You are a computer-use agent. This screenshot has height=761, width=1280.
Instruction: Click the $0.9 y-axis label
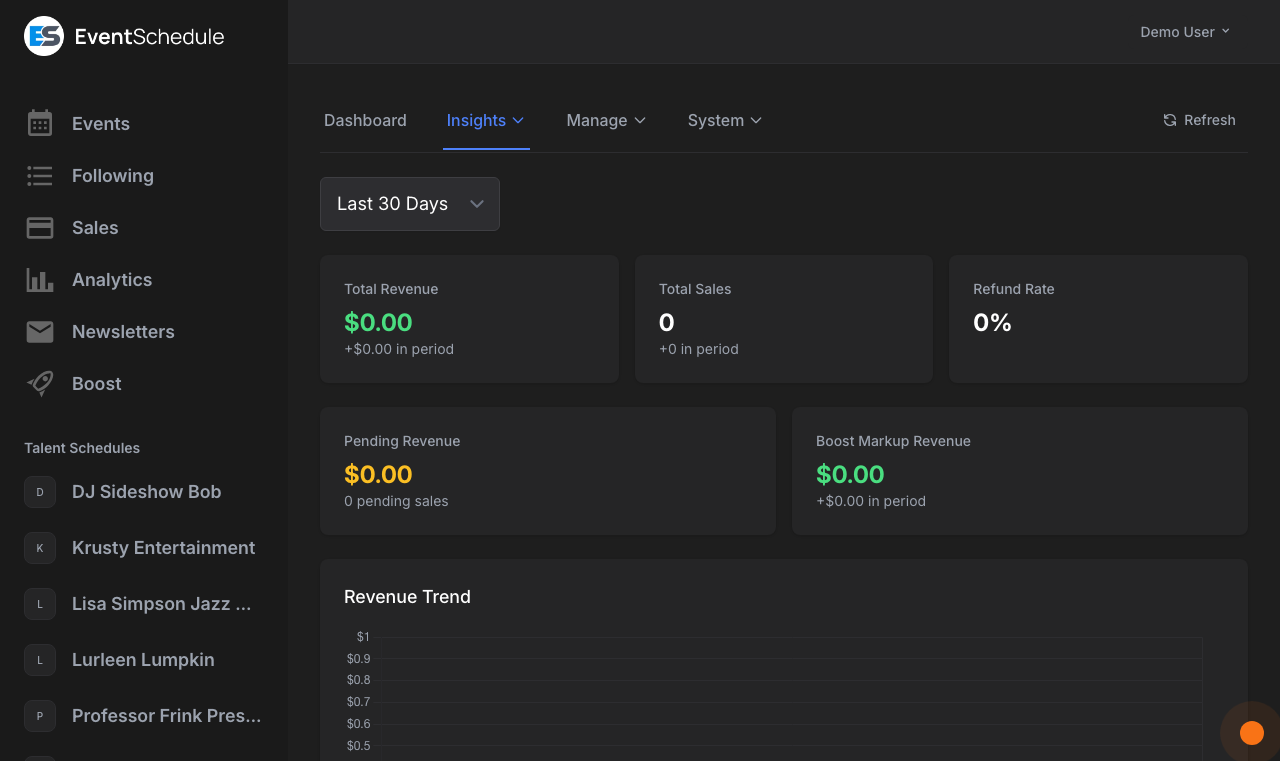click(358, 658)
